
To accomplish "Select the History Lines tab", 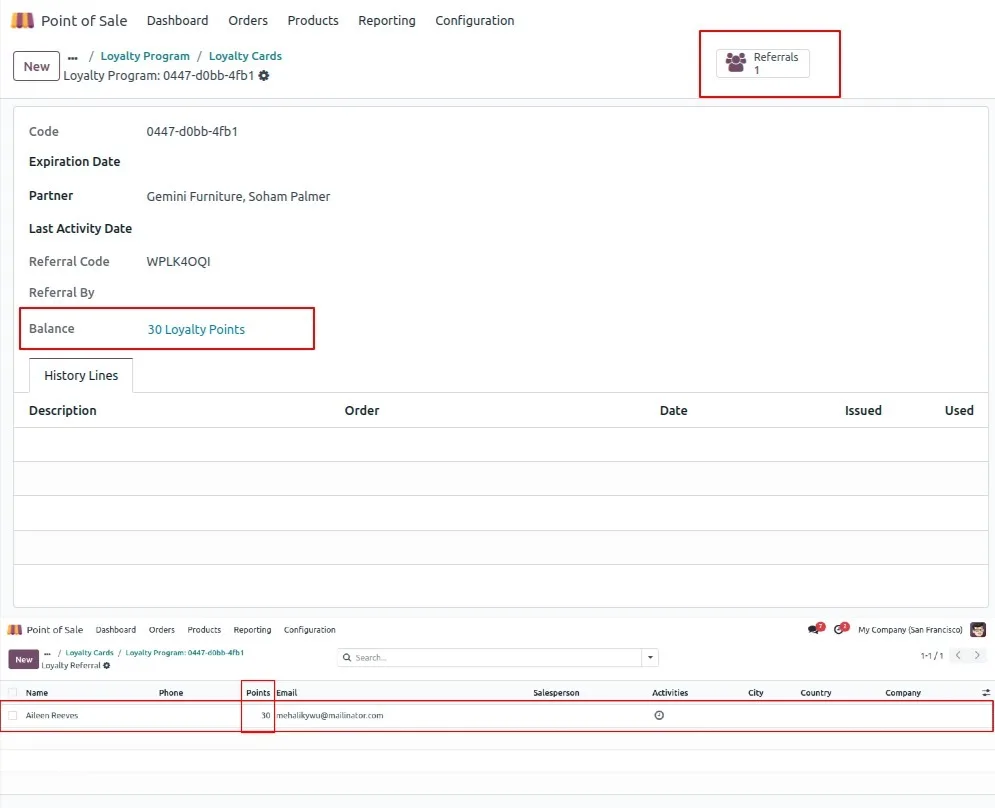I will (81, 375).
